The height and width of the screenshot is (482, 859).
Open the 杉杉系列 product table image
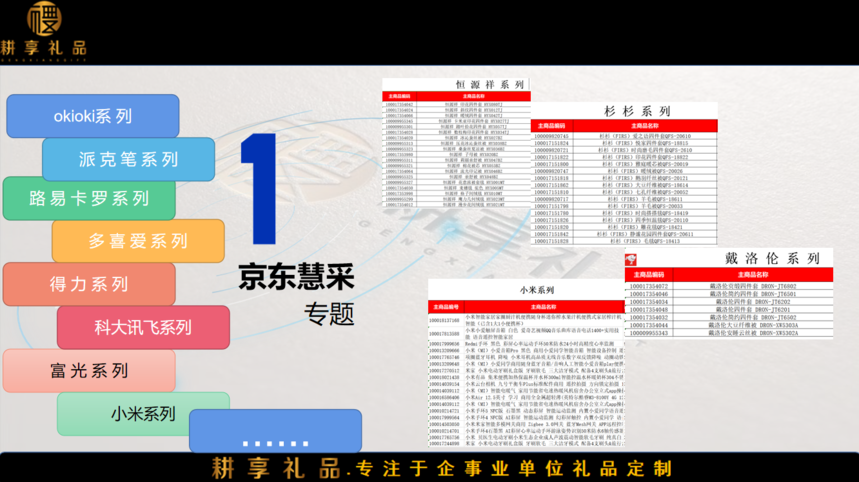click(624, 173)
